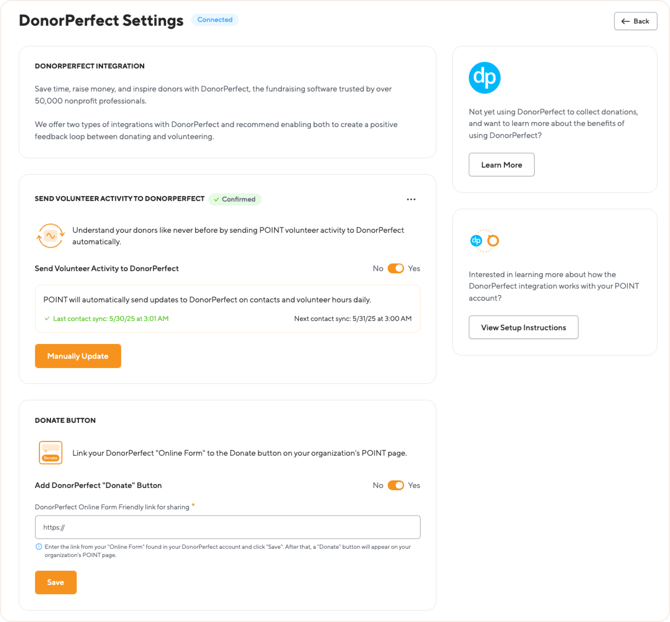Click the Learn More button

pos(501,165)
